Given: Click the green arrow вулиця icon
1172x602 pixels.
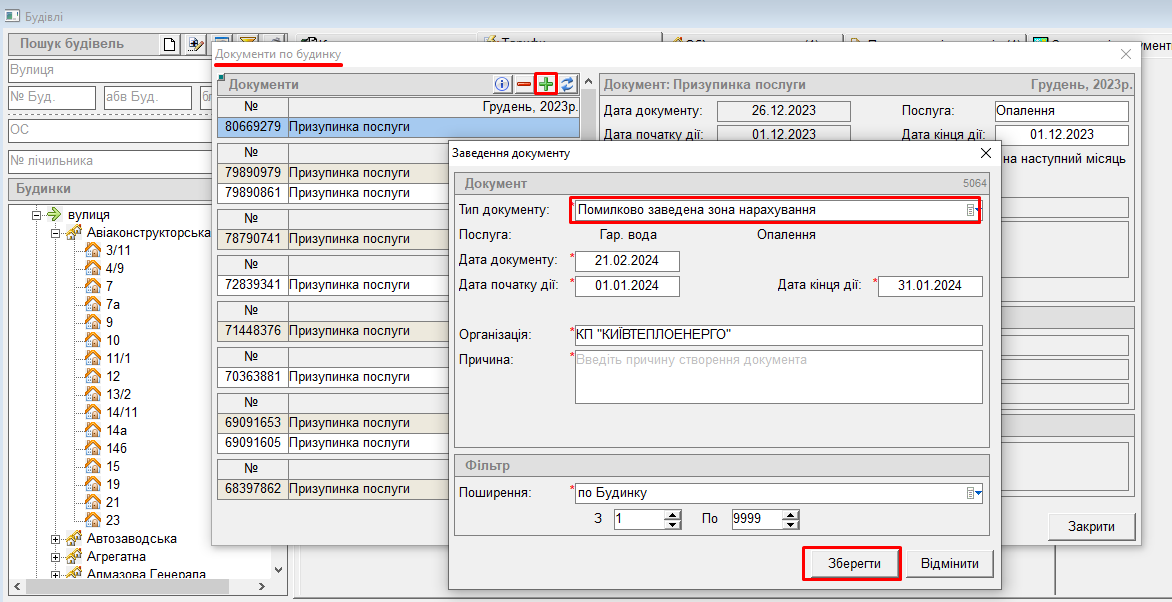Looking at the screenshot, I should [54, 214].
